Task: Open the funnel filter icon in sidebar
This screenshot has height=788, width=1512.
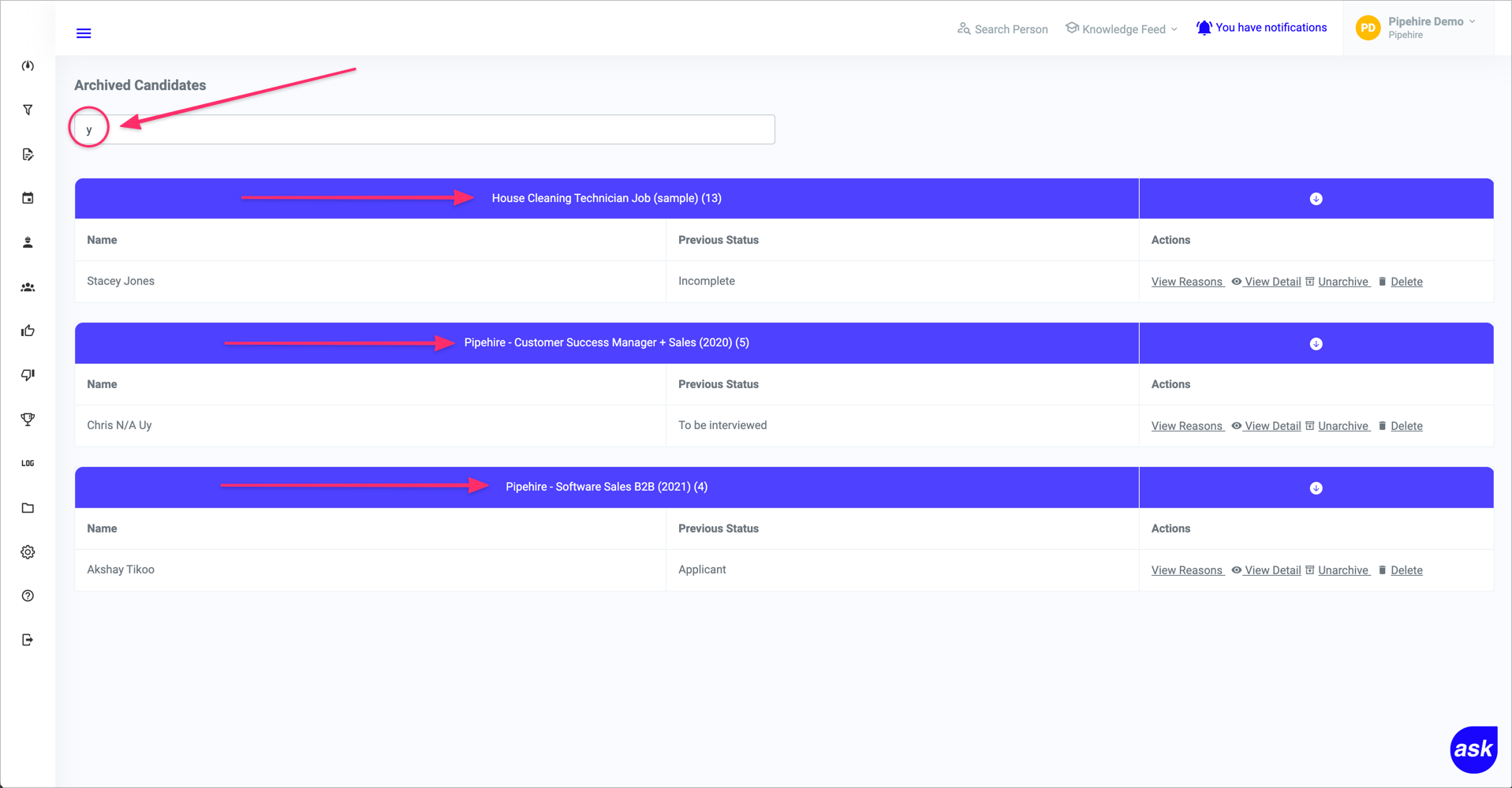Action: (28, 110)
